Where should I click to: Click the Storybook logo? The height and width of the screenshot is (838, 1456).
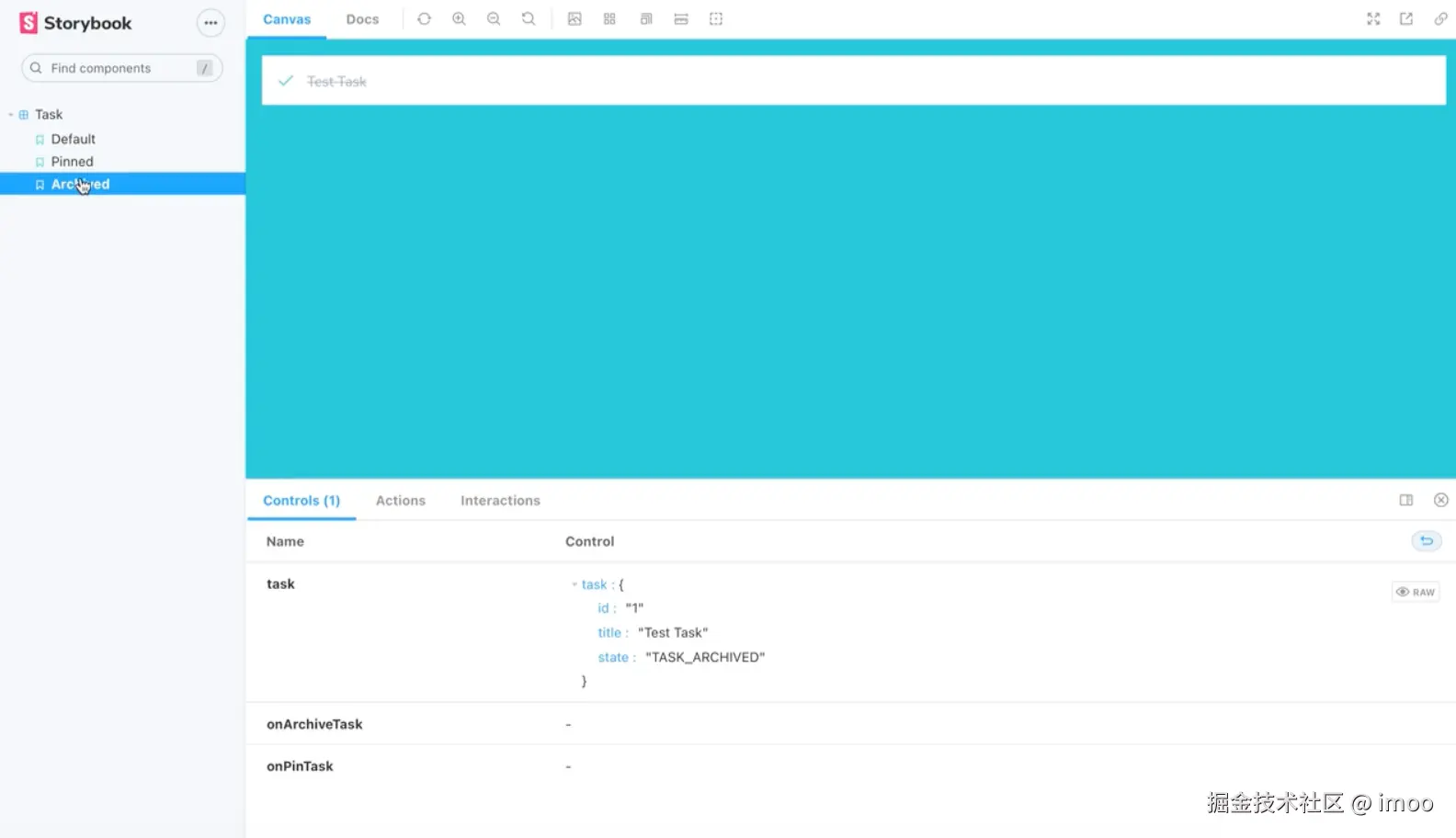(75, 23)
